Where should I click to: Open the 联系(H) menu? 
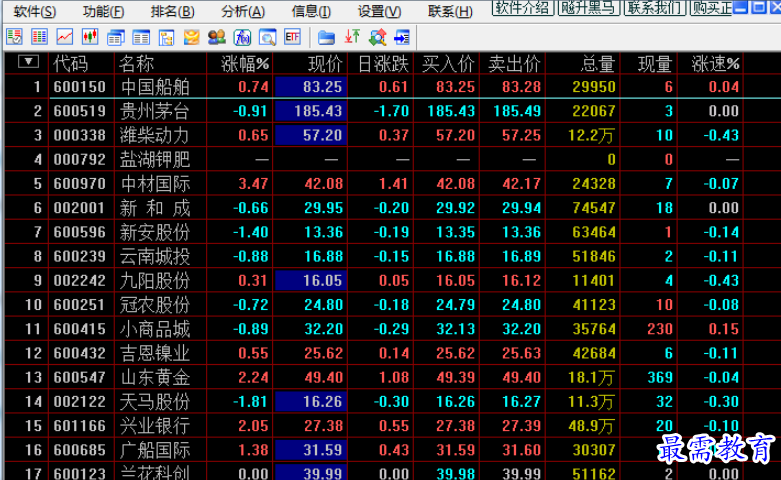coord(450,11)
